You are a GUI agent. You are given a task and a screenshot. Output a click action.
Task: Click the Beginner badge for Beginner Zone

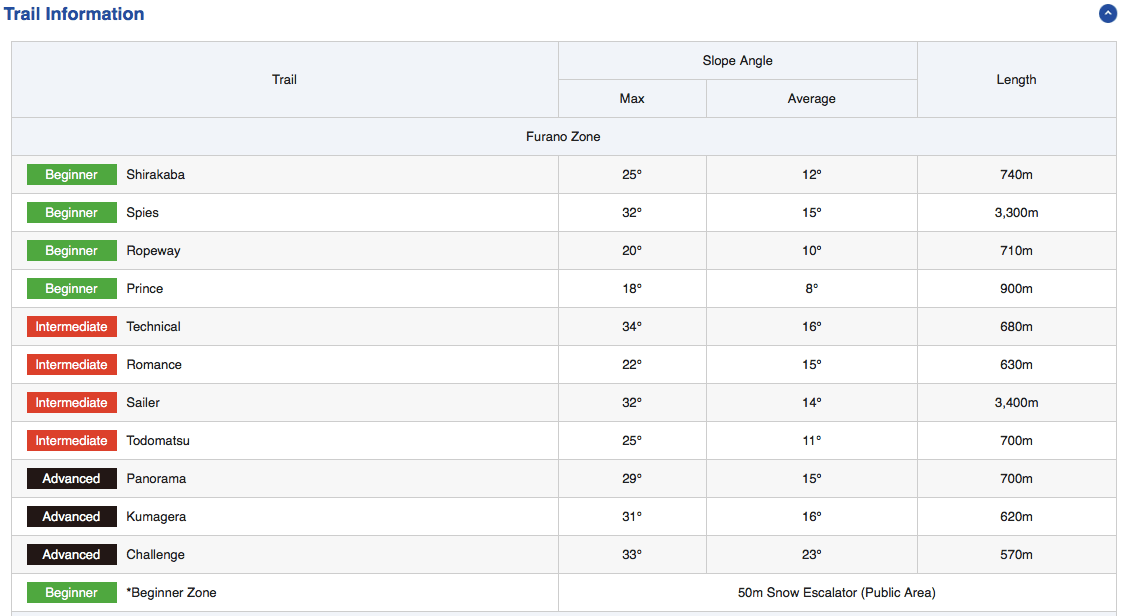[x=71, y=593]
